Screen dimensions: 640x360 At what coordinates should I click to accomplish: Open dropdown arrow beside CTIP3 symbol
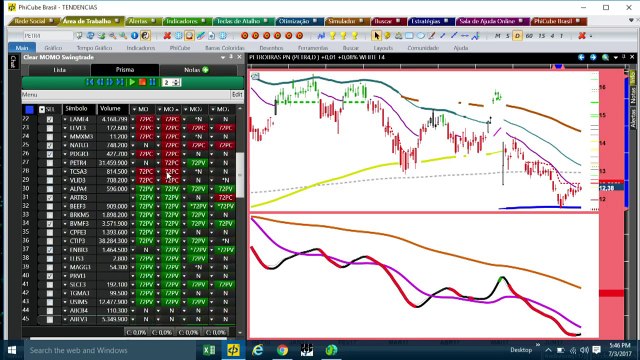[x=65, y=241]
